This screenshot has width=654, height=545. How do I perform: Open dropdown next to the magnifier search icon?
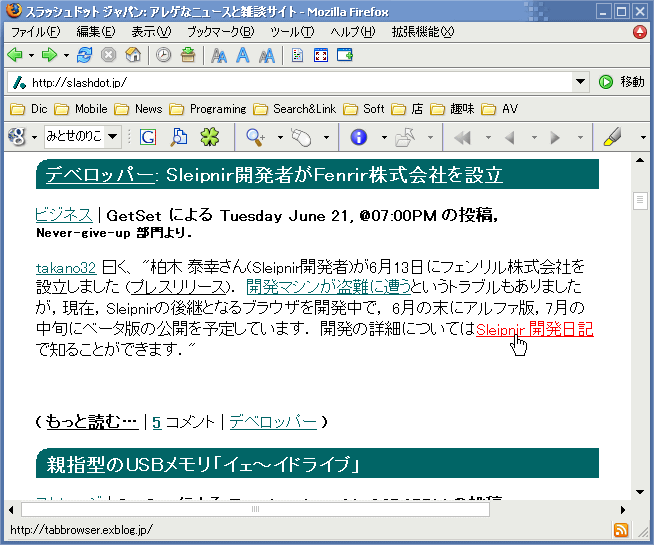click(280, 137)
